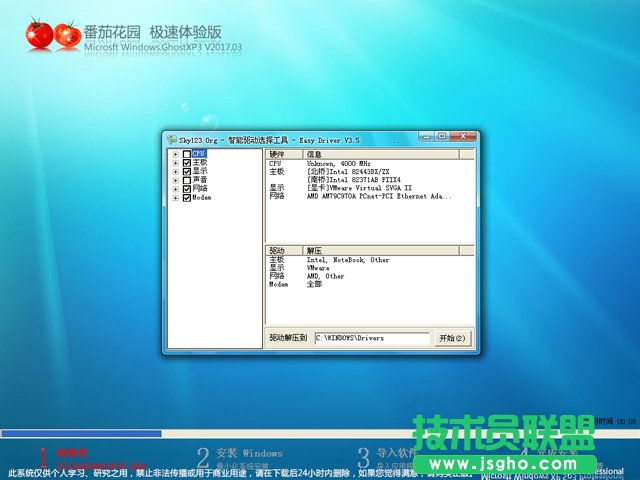Screen dimensions: 640x480
Task: Click the 驱动 column header
Action: click(284, 251)
